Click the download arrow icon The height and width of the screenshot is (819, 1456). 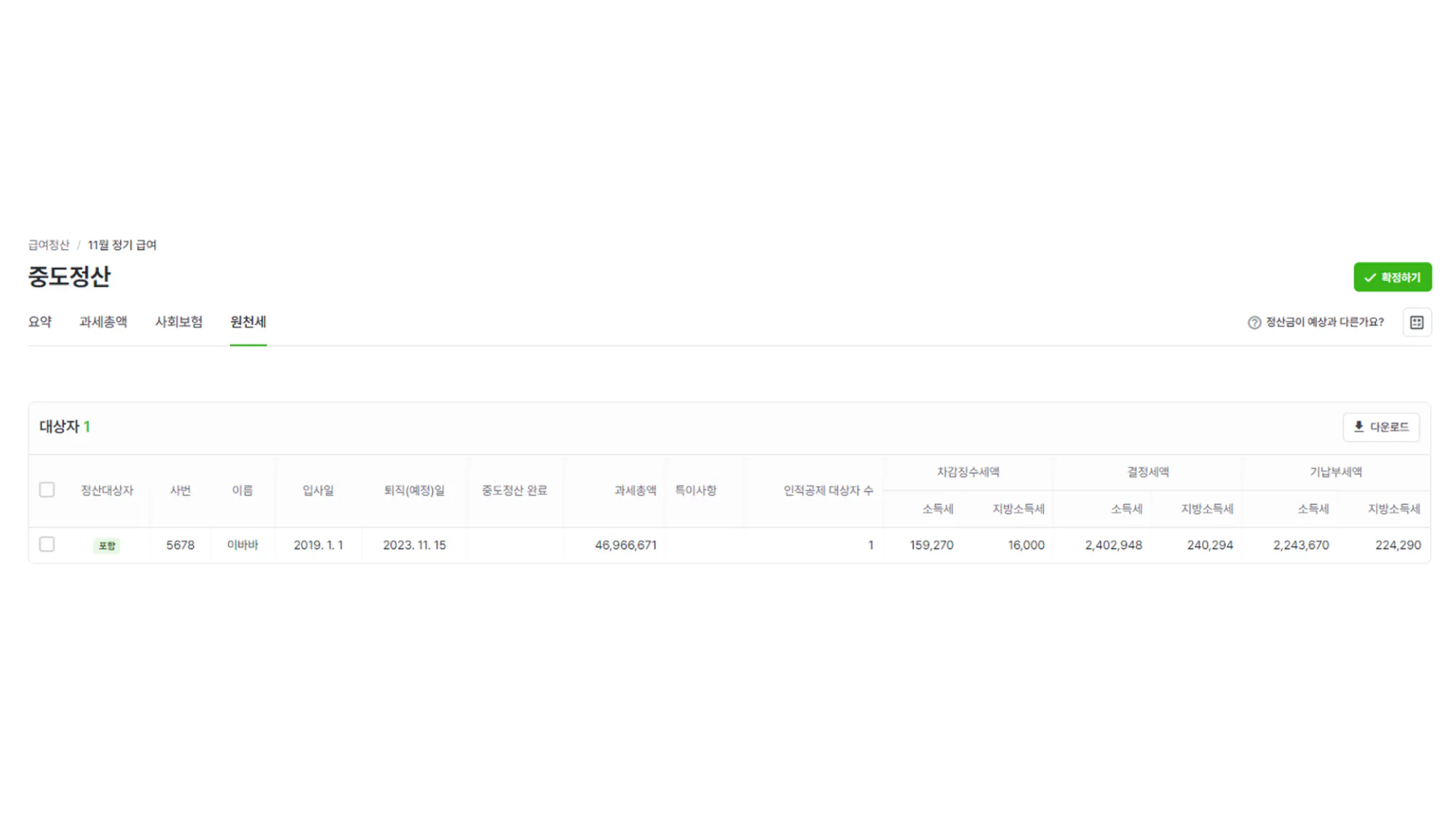[1358, 427]
